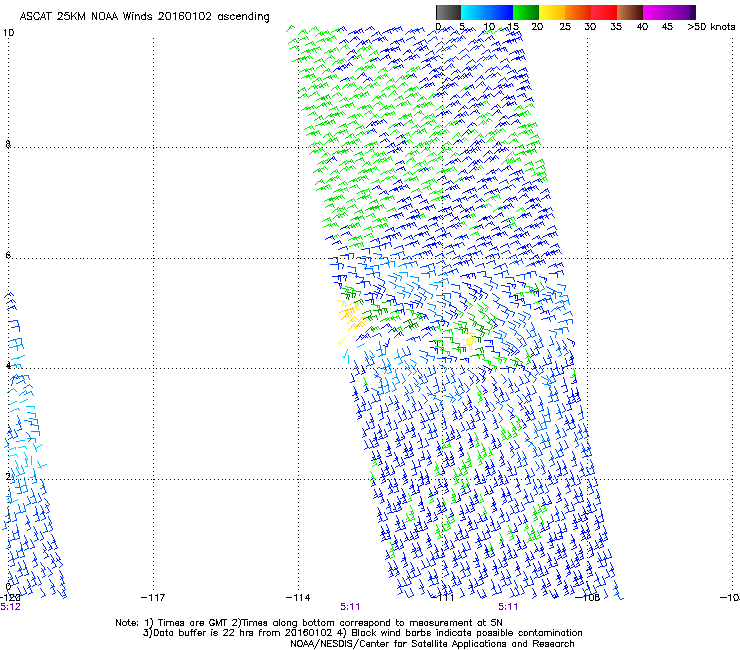The height and width of the screenshot is (650, 740).
Task: Click the cyan 5-10 knots legend color
Action: click(x=473, y=12)
